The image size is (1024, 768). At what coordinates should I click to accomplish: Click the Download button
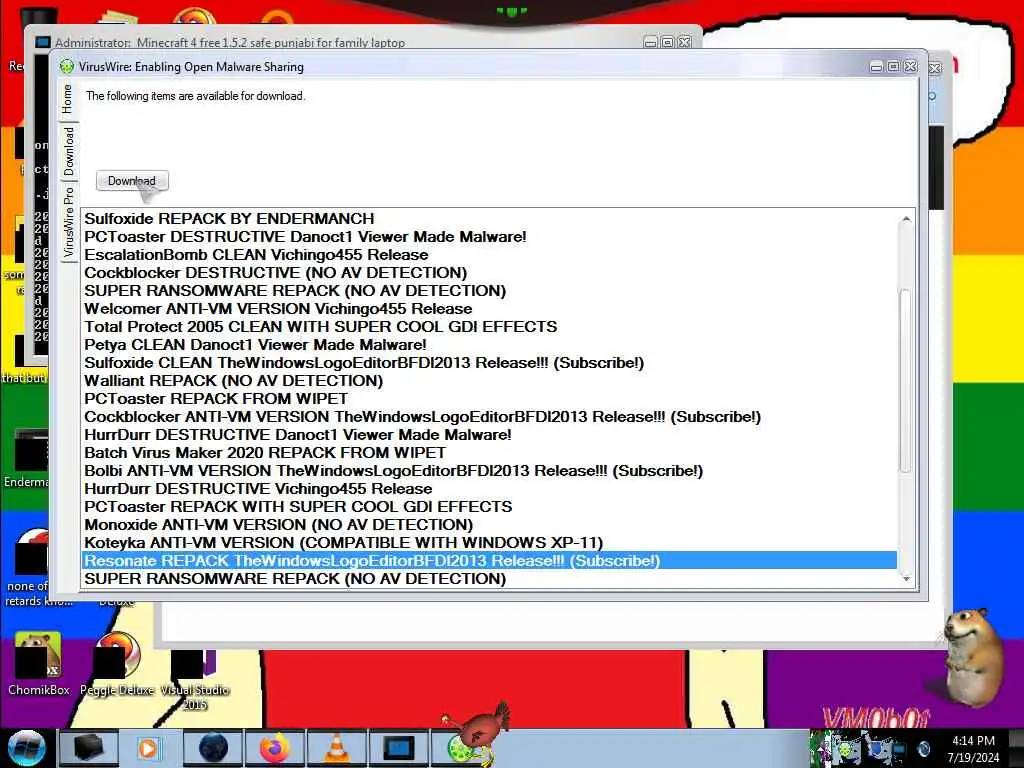click(x=132, y=181)
